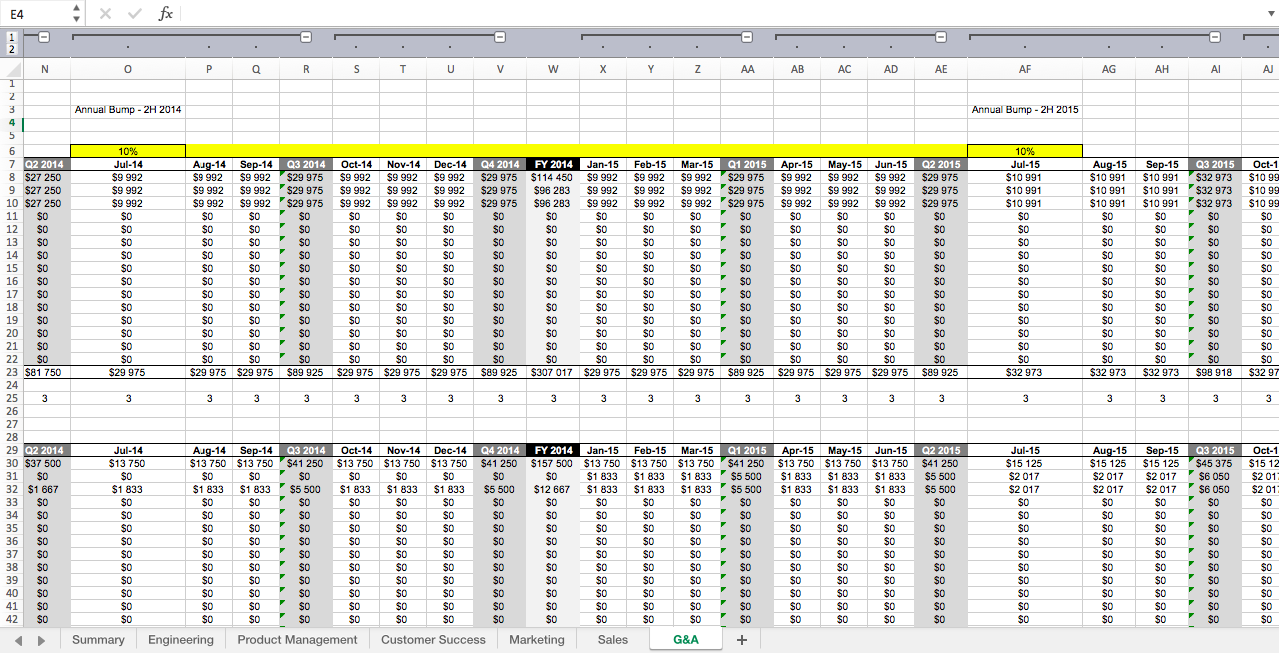Click the 'FY 2014' header in row 7

[x=553, y=164]
